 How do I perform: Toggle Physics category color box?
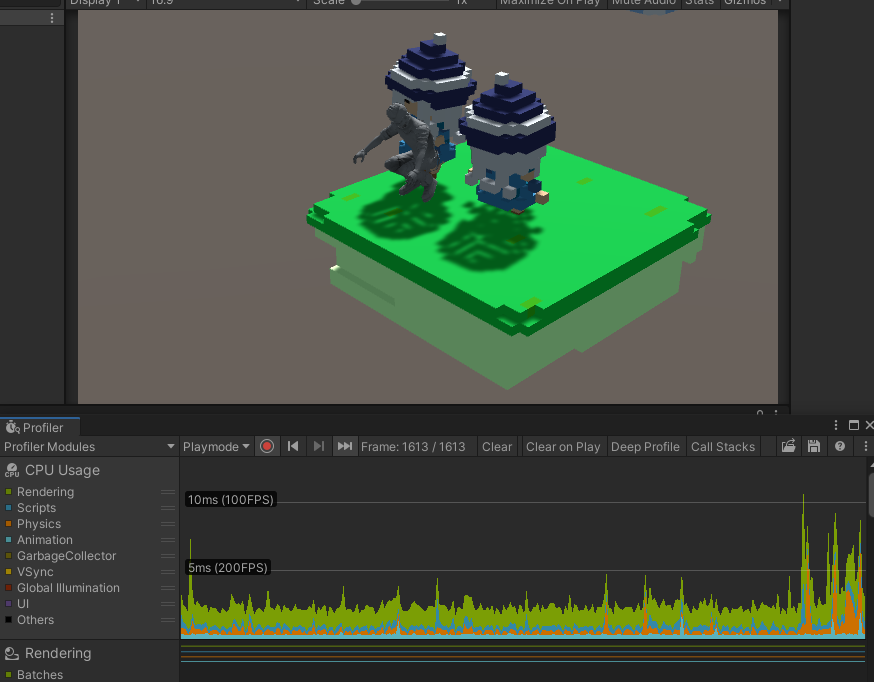click(x=8, y=524)
